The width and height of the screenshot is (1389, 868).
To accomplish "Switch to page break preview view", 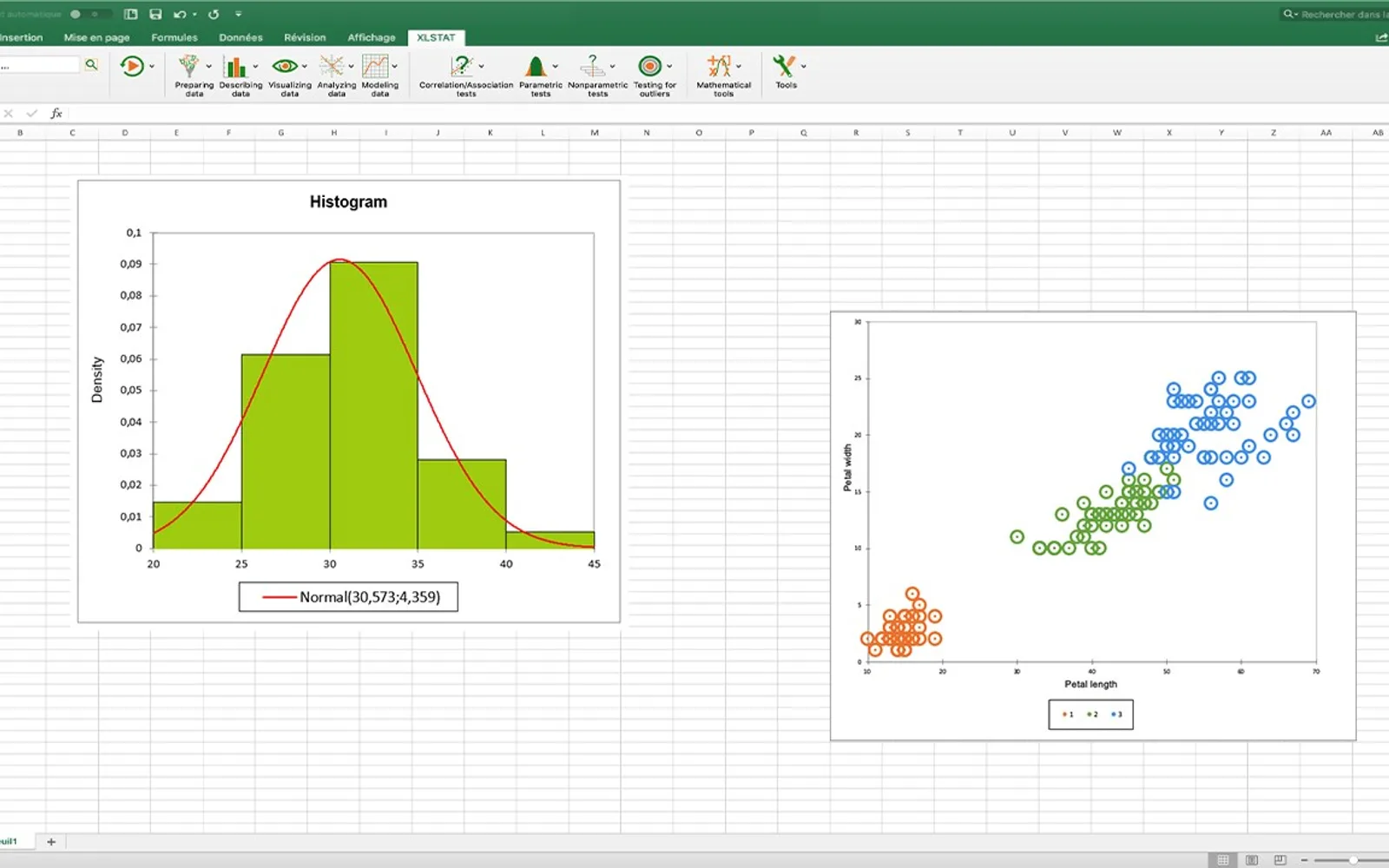I will pyautogui.click(x=1280, y=859).
